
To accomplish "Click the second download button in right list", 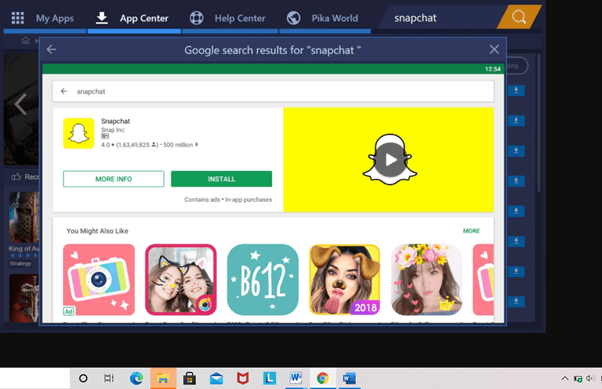I will point(516,121).
